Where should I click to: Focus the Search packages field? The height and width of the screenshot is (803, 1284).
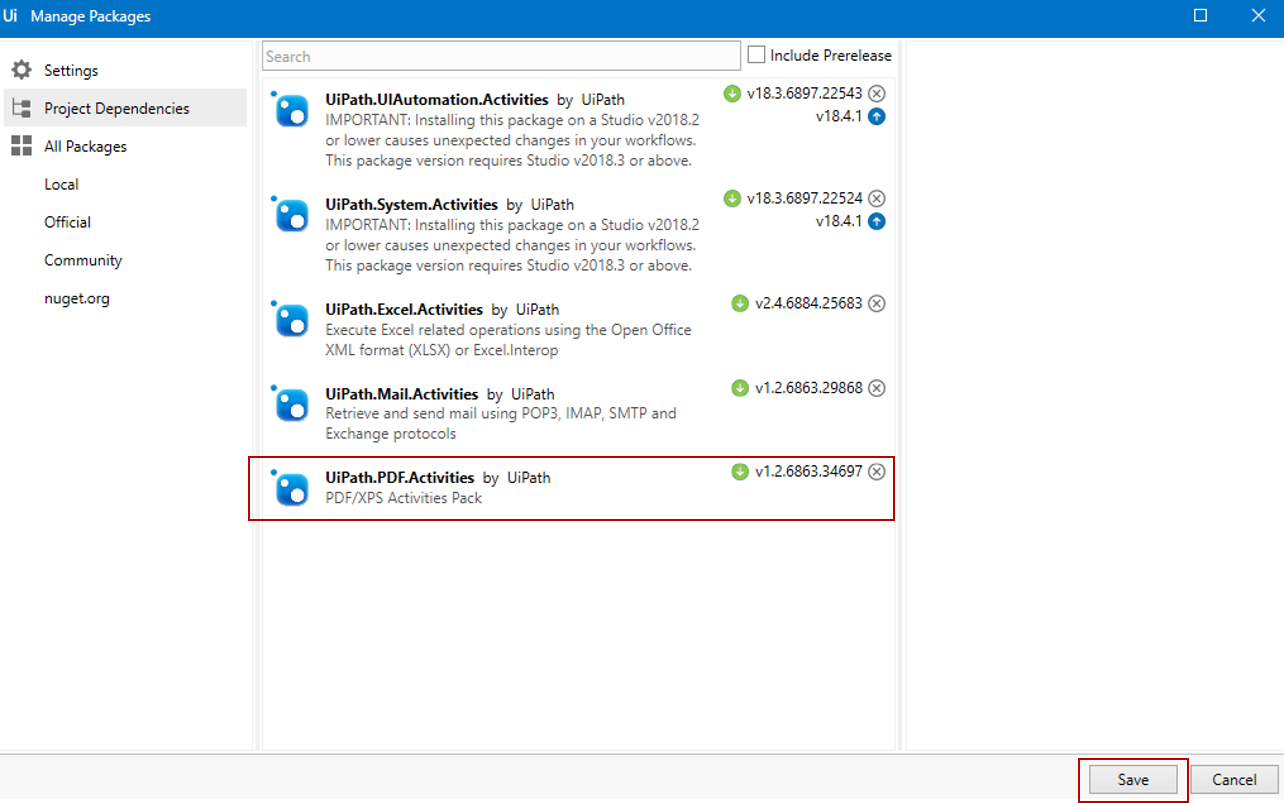tap(501, 56)
